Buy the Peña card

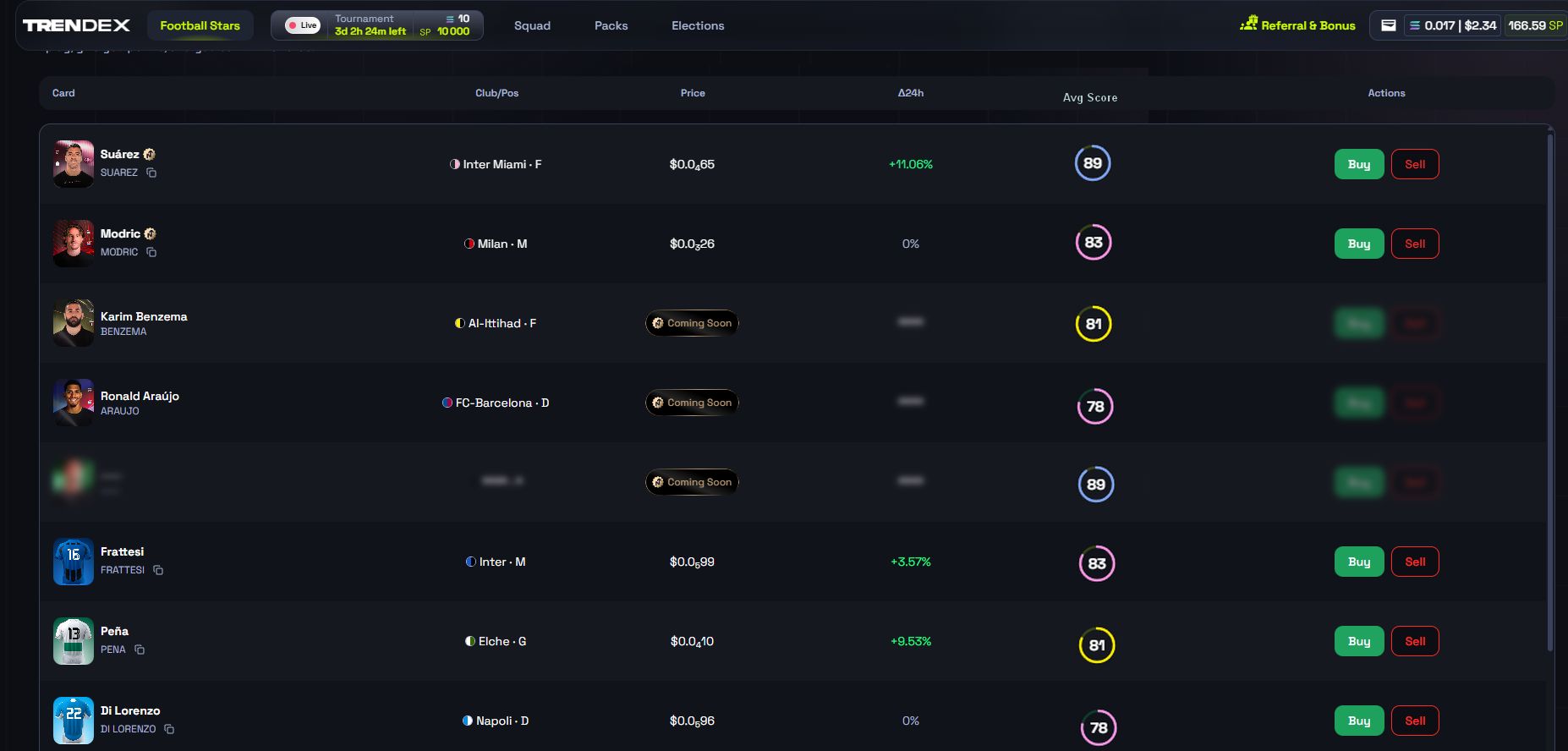(x=1359, y=641)
